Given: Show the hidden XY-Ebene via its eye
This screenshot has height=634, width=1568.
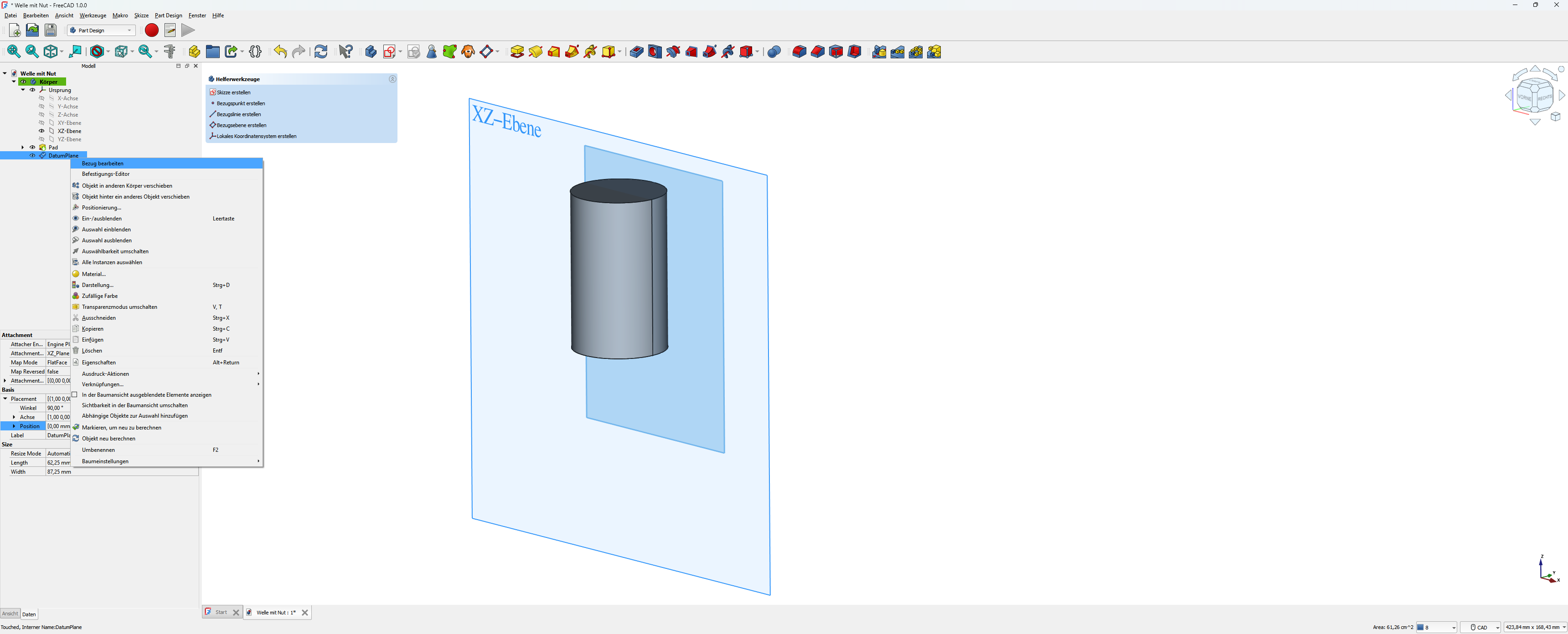Looking at the screenshot, I should coord(41,123).
